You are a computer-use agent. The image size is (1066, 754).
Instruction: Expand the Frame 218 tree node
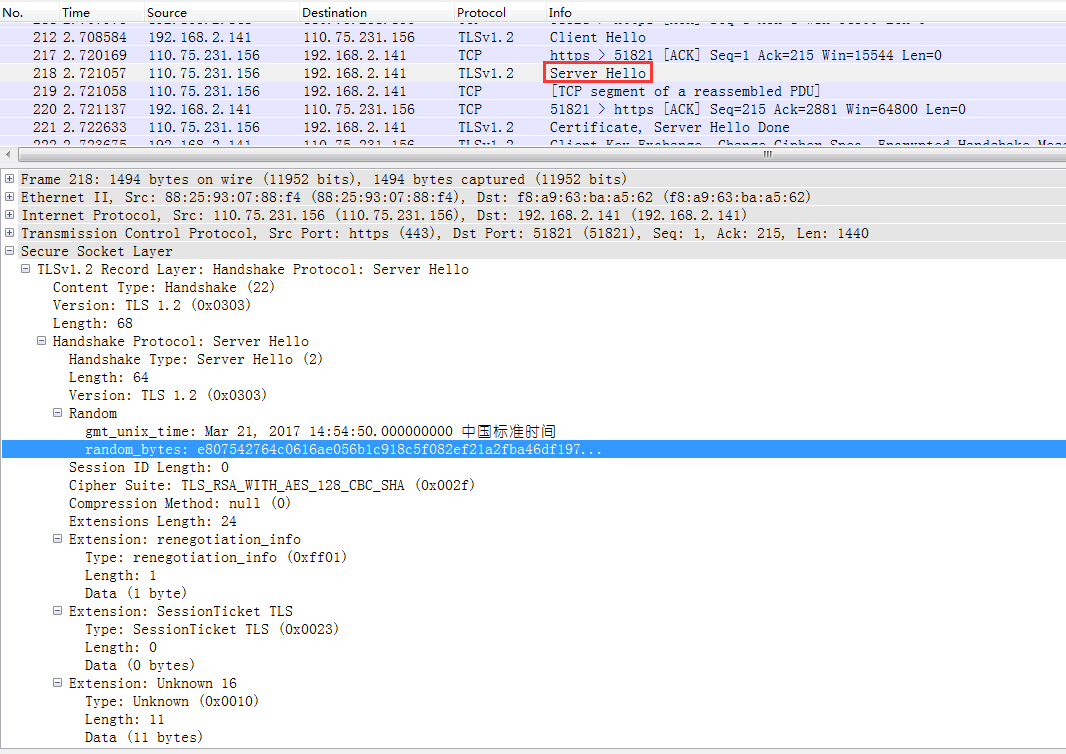[x=10, y=179]
